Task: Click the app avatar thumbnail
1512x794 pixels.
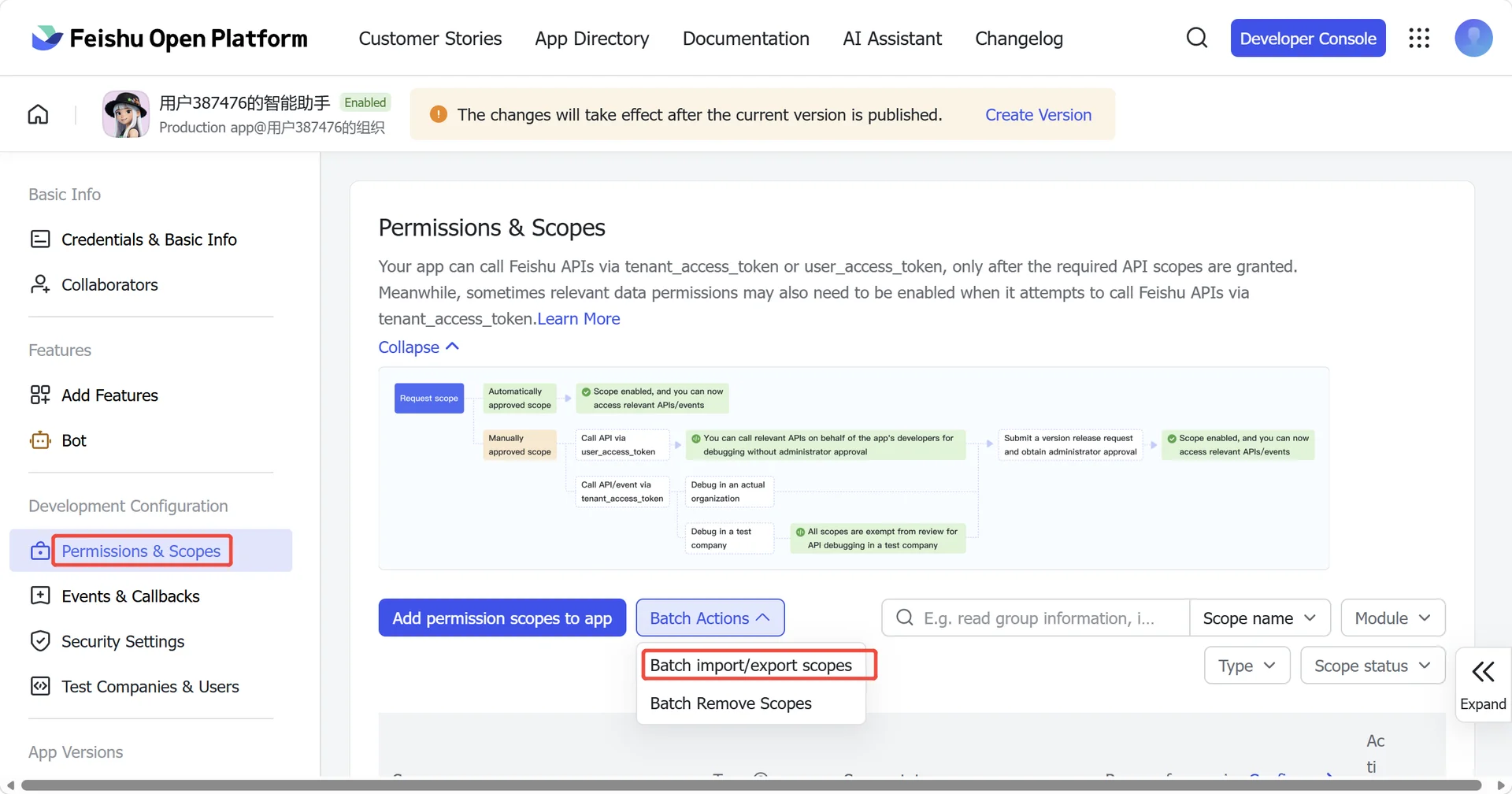Action: click(x=126, y=114)
